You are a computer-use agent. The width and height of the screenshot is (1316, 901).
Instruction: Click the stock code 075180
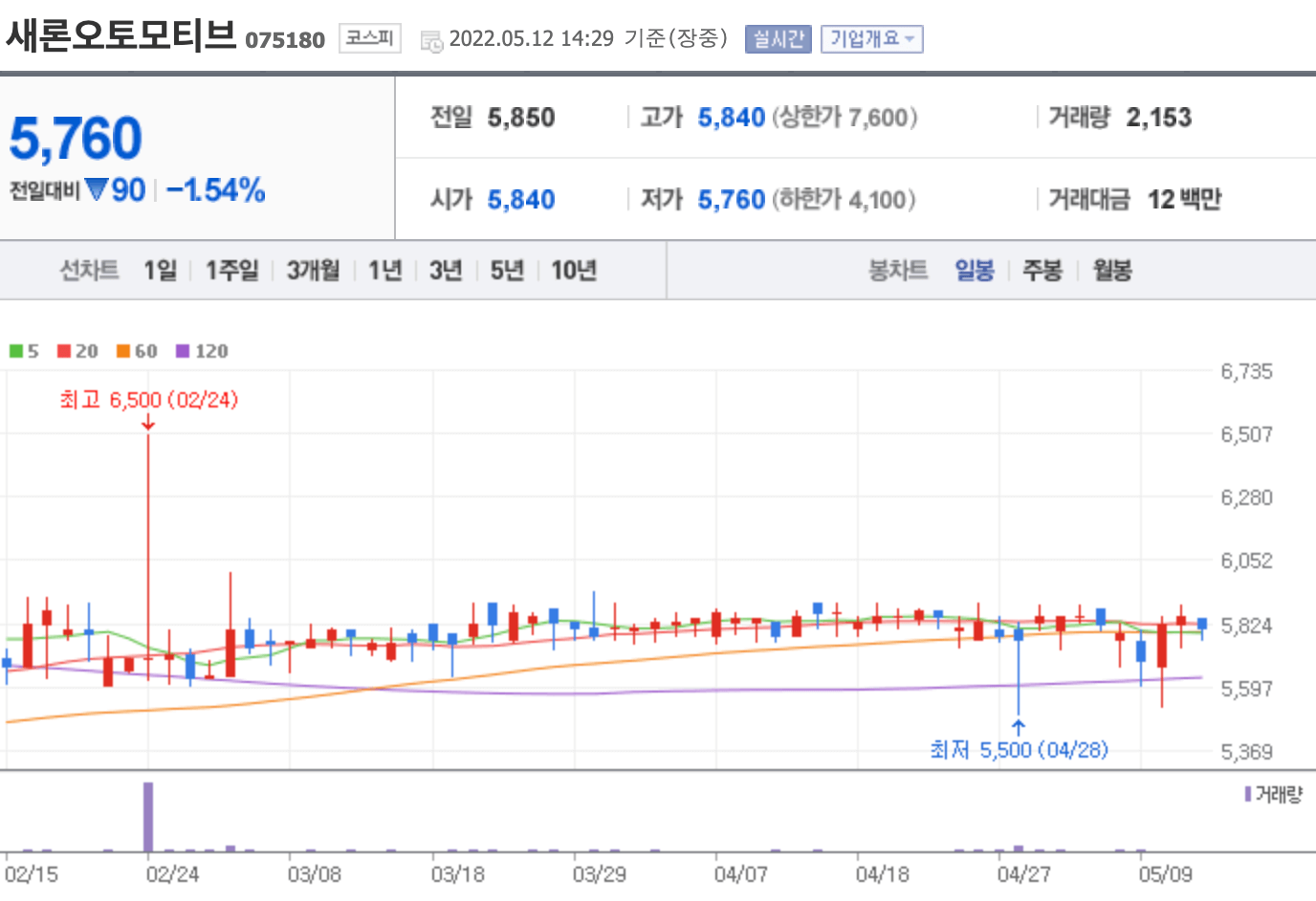285,40
